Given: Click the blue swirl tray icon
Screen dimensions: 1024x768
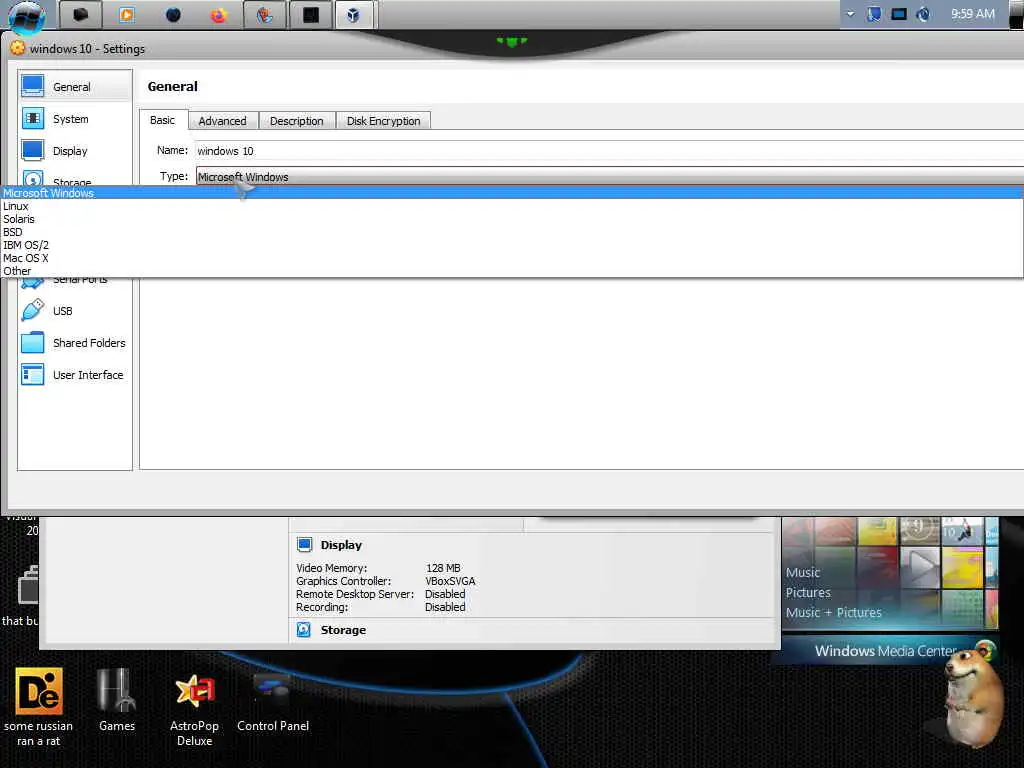Looking at the screenshot, I should point(923,14).
